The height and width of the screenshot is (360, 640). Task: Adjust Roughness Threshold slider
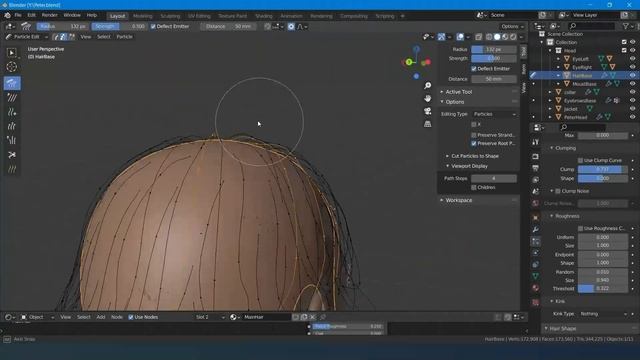coord(602,289)
